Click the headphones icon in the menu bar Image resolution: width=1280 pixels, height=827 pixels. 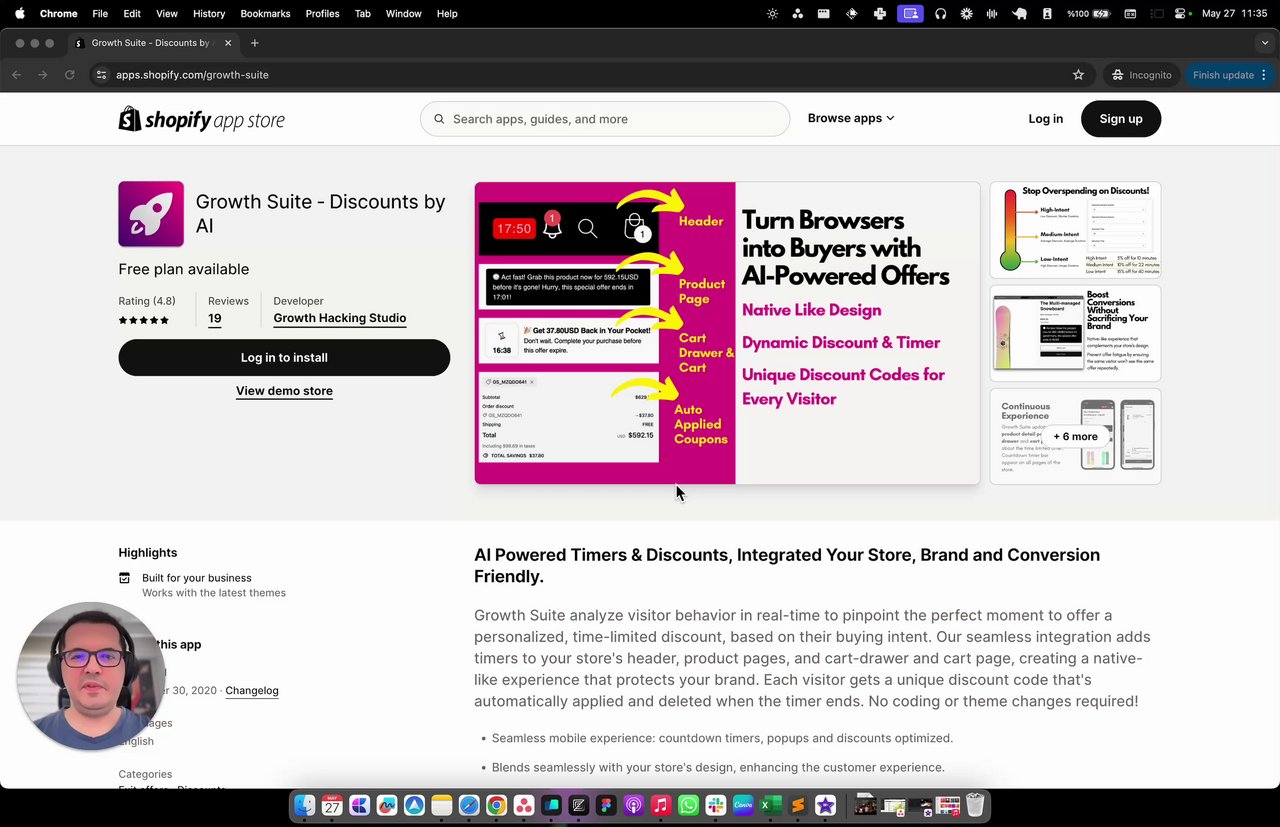pyautogui.click(x=940, y=14)
